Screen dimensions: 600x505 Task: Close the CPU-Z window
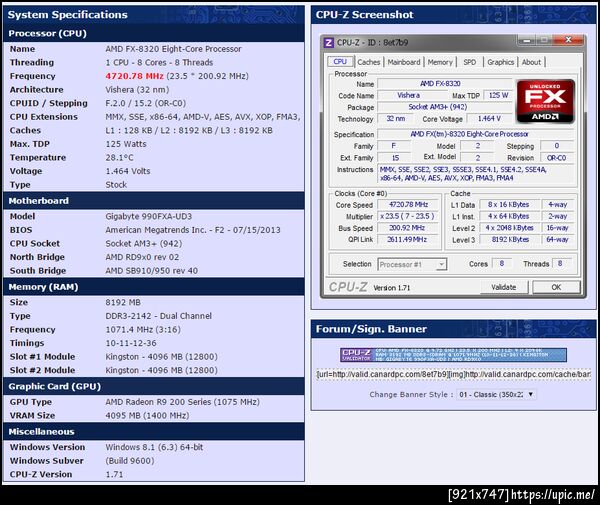click(x=569, y=40)
